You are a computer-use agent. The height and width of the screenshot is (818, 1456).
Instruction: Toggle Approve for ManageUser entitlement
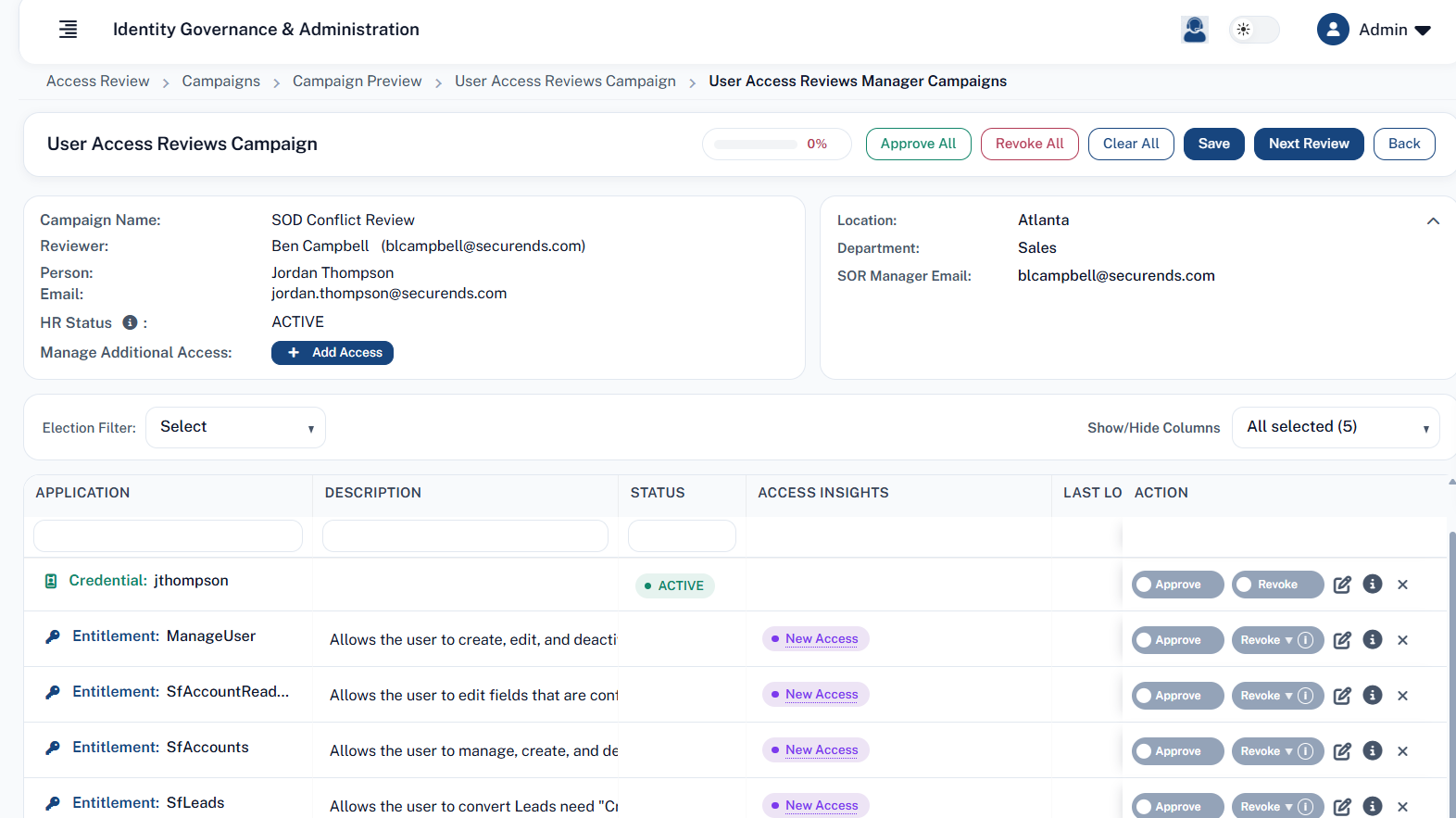pyautogui.click(x=1177, y=640)
